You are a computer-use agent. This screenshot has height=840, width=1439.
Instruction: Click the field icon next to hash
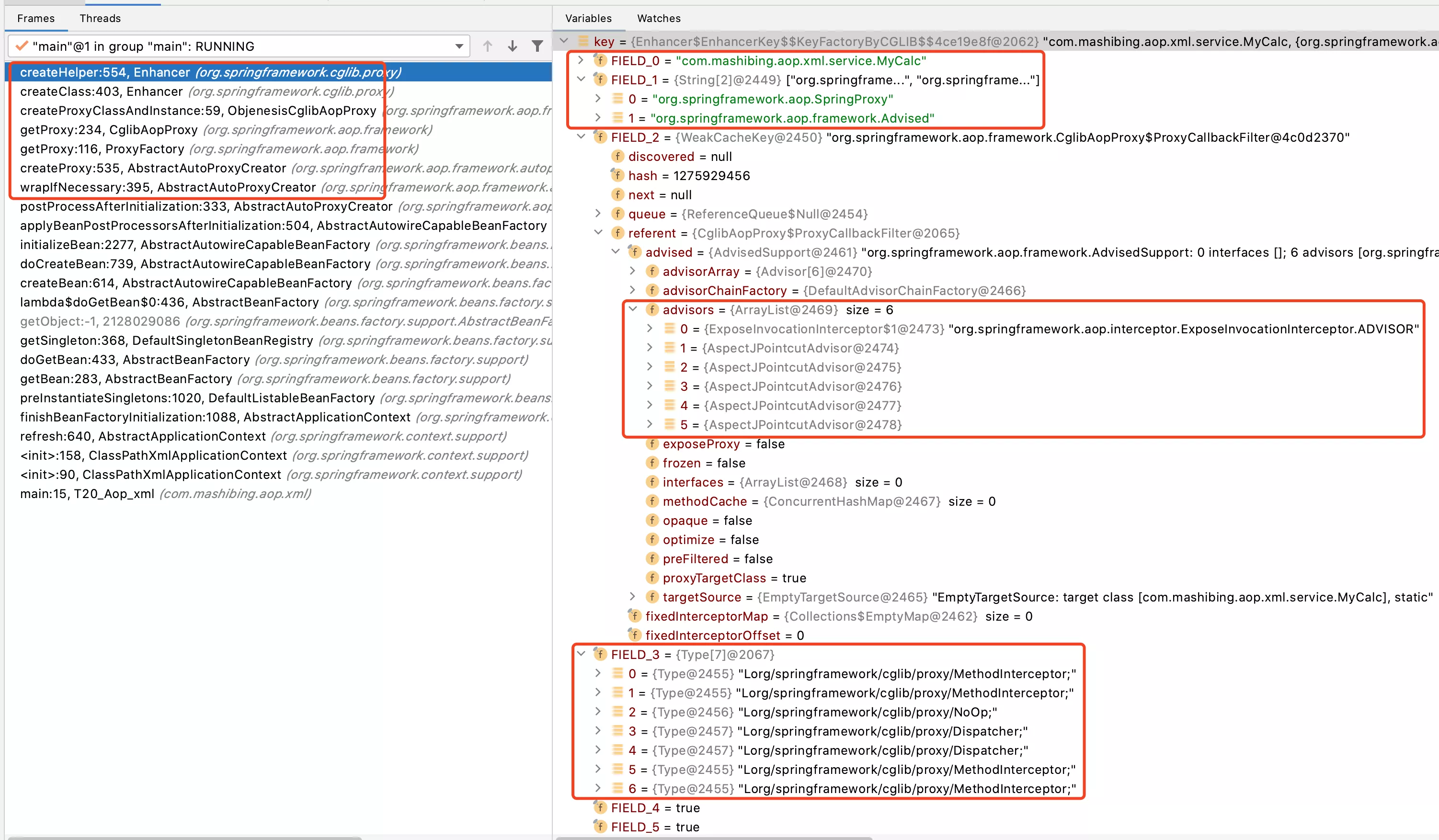point(617,175)
